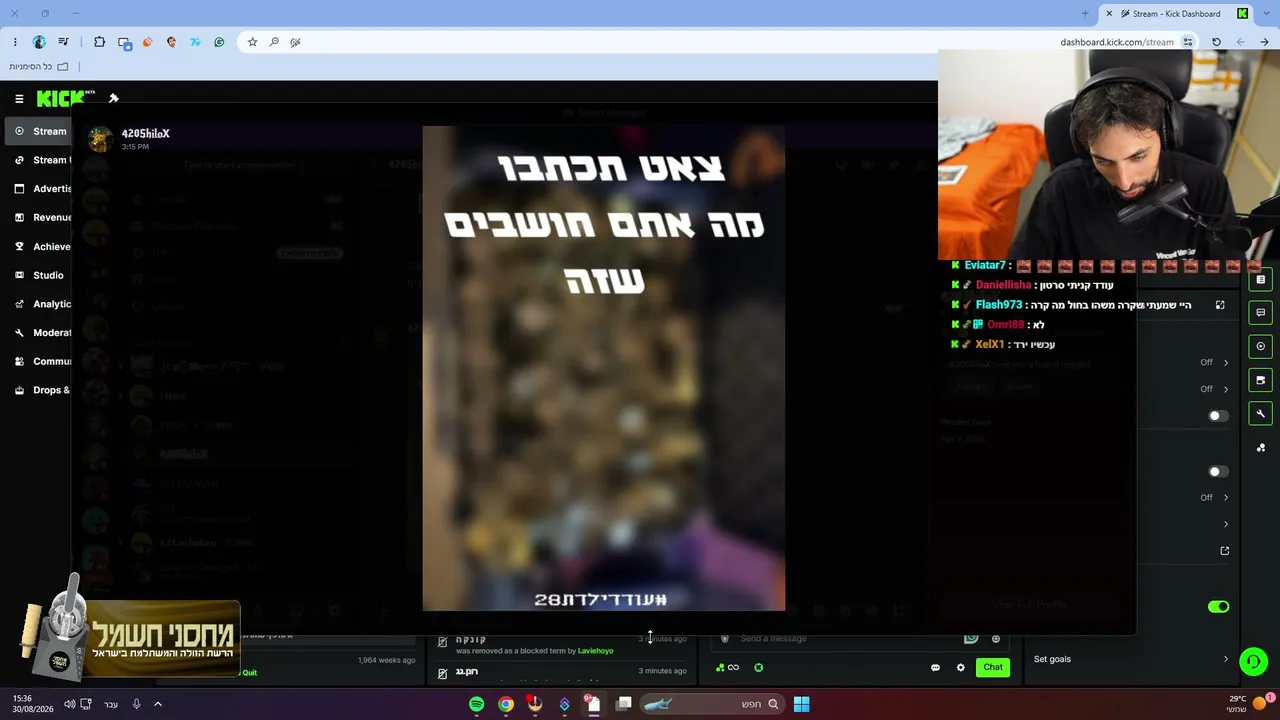Open the wrench tools icon on right rail

1260,414
